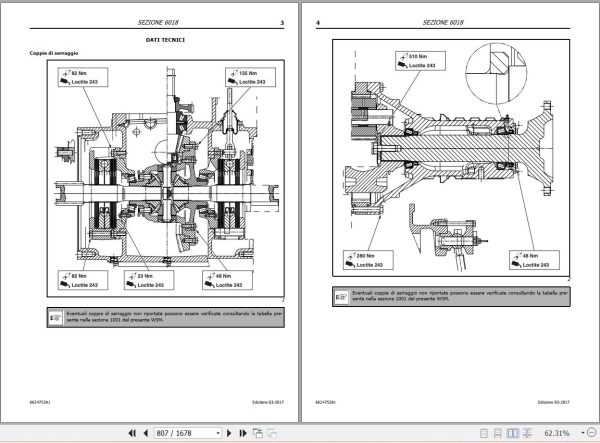The height and width of the screenshot is (443, 600).
Task: Switch to continuous facing view
Action: (x=527, y=433)
